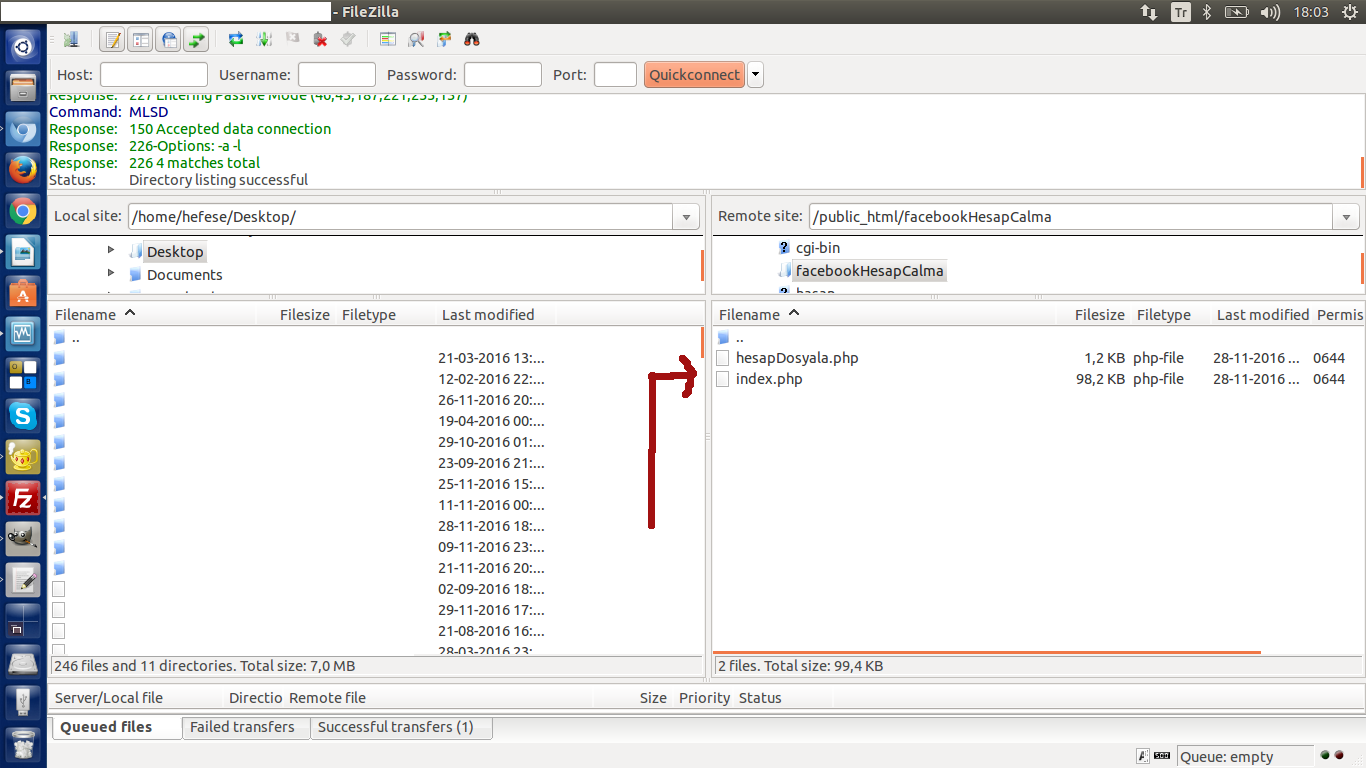
Task: Open the Site Manager
Action: pyautogui.click(x=71, y=40)
